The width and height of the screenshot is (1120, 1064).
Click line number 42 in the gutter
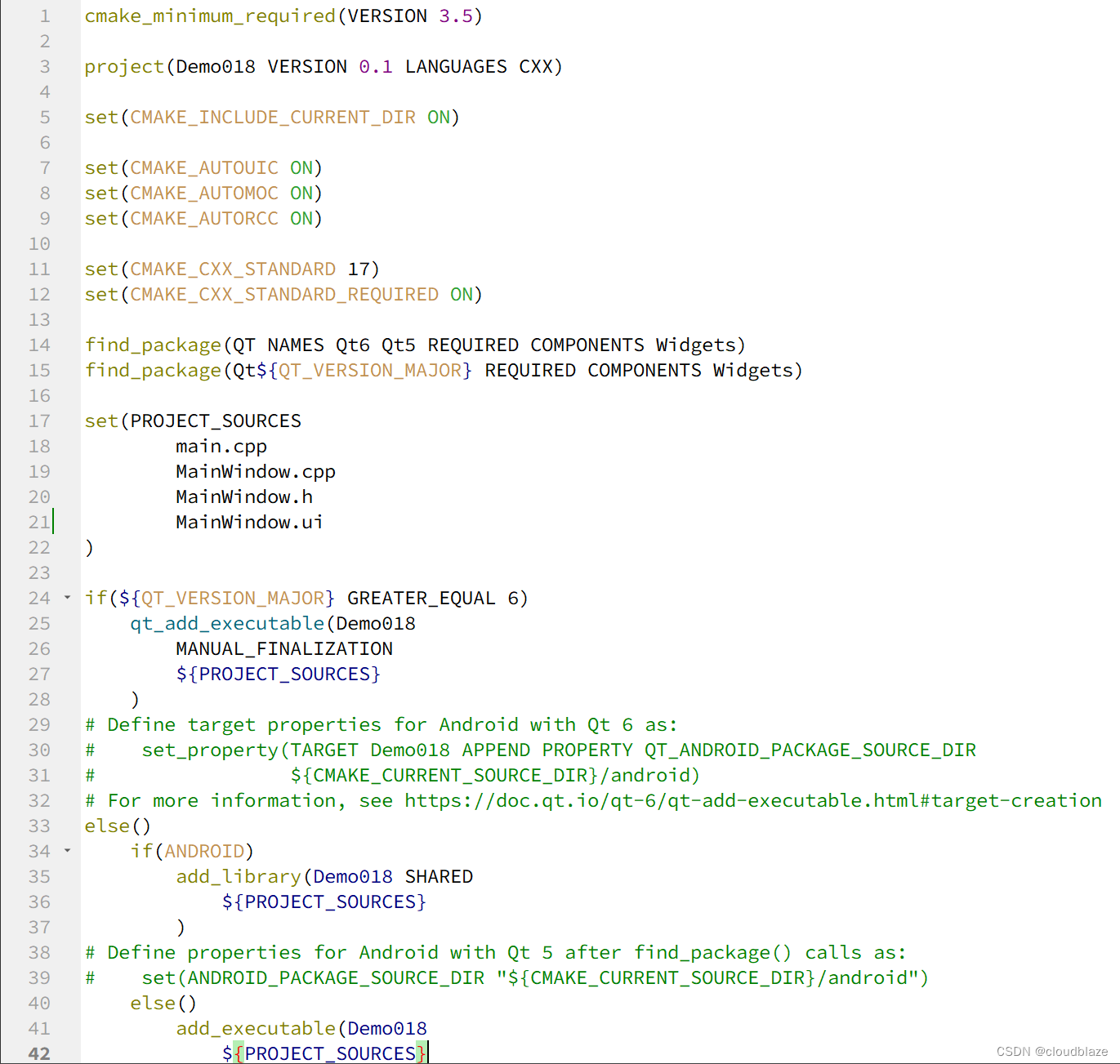[39, 1054]
